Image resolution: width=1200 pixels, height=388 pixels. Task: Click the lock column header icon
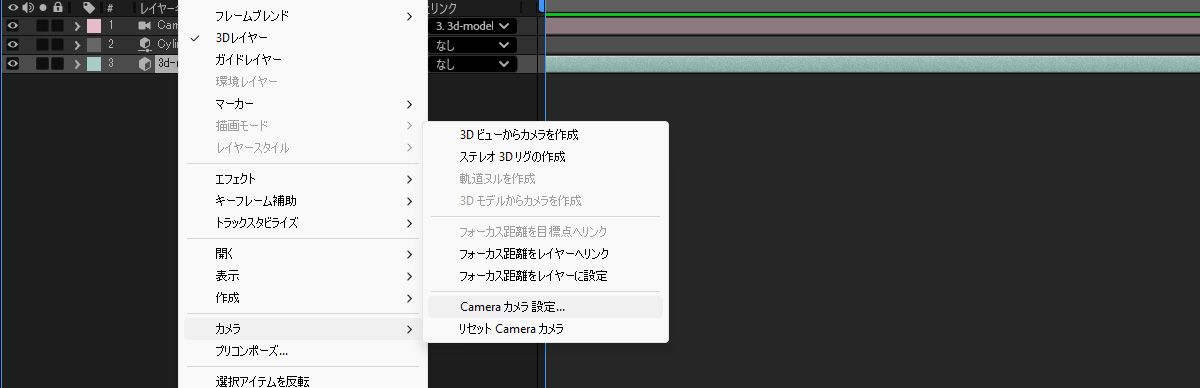(x=58, y=7)
